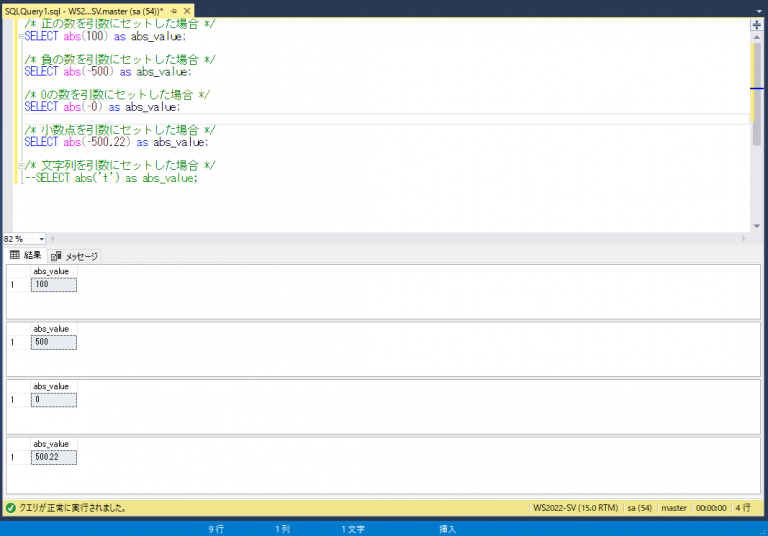Click the split editor plus icon
Image resolution: width=768 pixels, height=536 pixels.
coord(757,25)
